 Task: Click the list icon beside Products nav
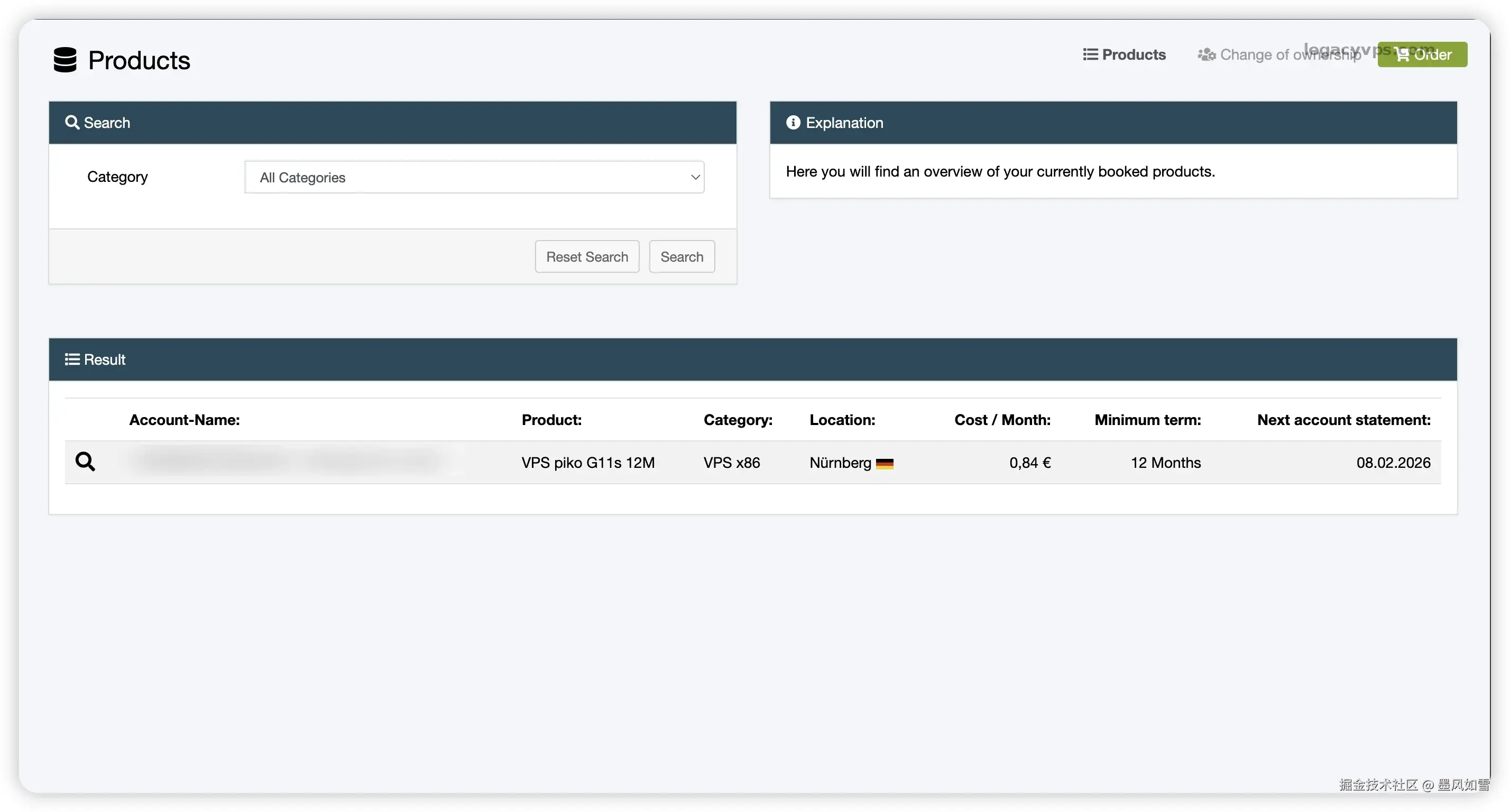(x=1090, y=54)
